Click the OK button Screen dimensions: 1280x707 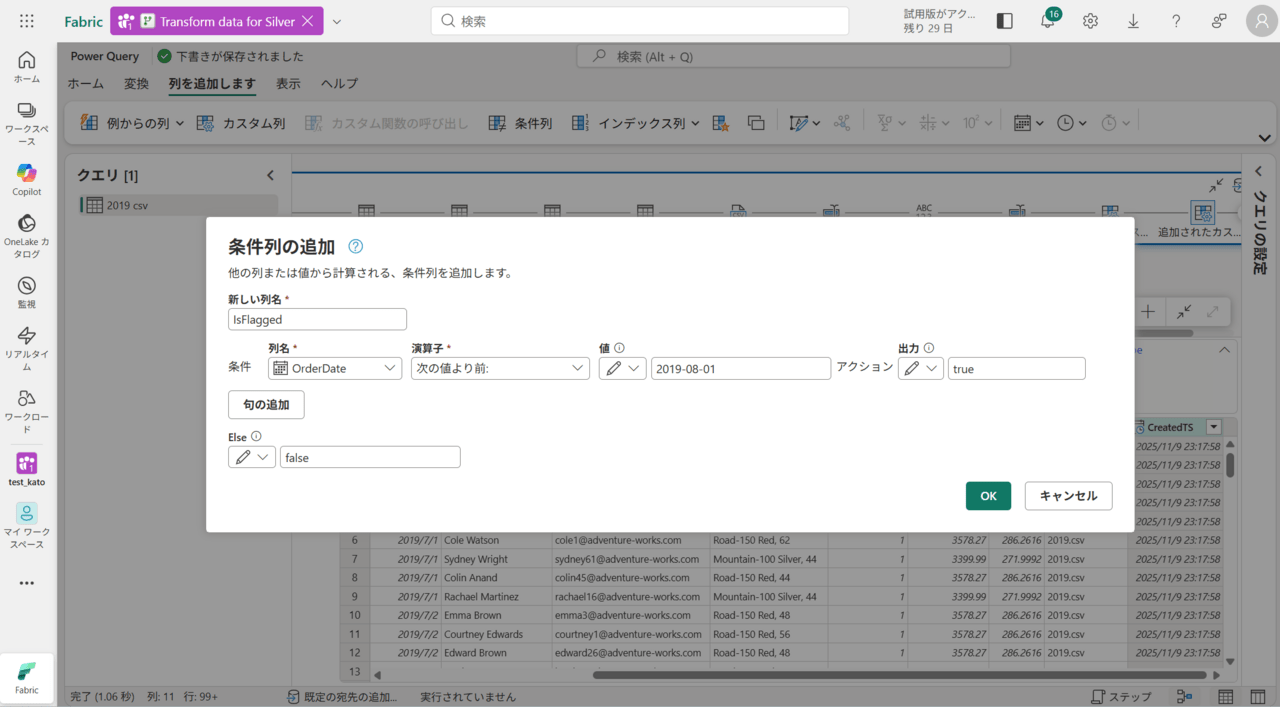(988, 496)
